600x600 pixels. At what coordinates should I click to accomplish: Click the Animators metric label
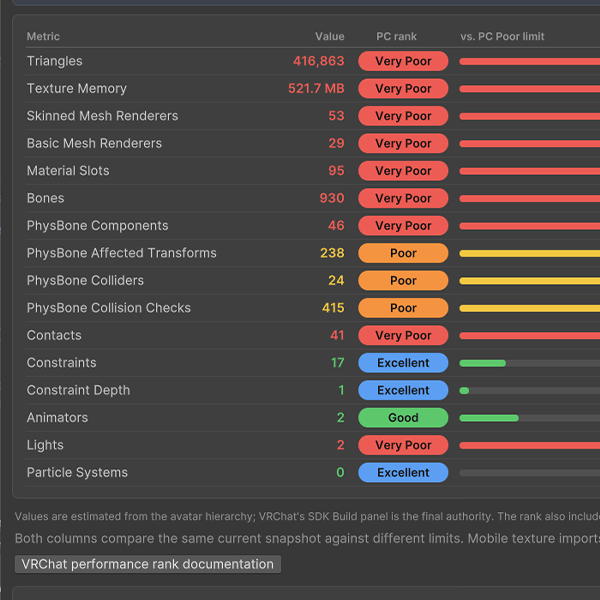coord(57,417)
